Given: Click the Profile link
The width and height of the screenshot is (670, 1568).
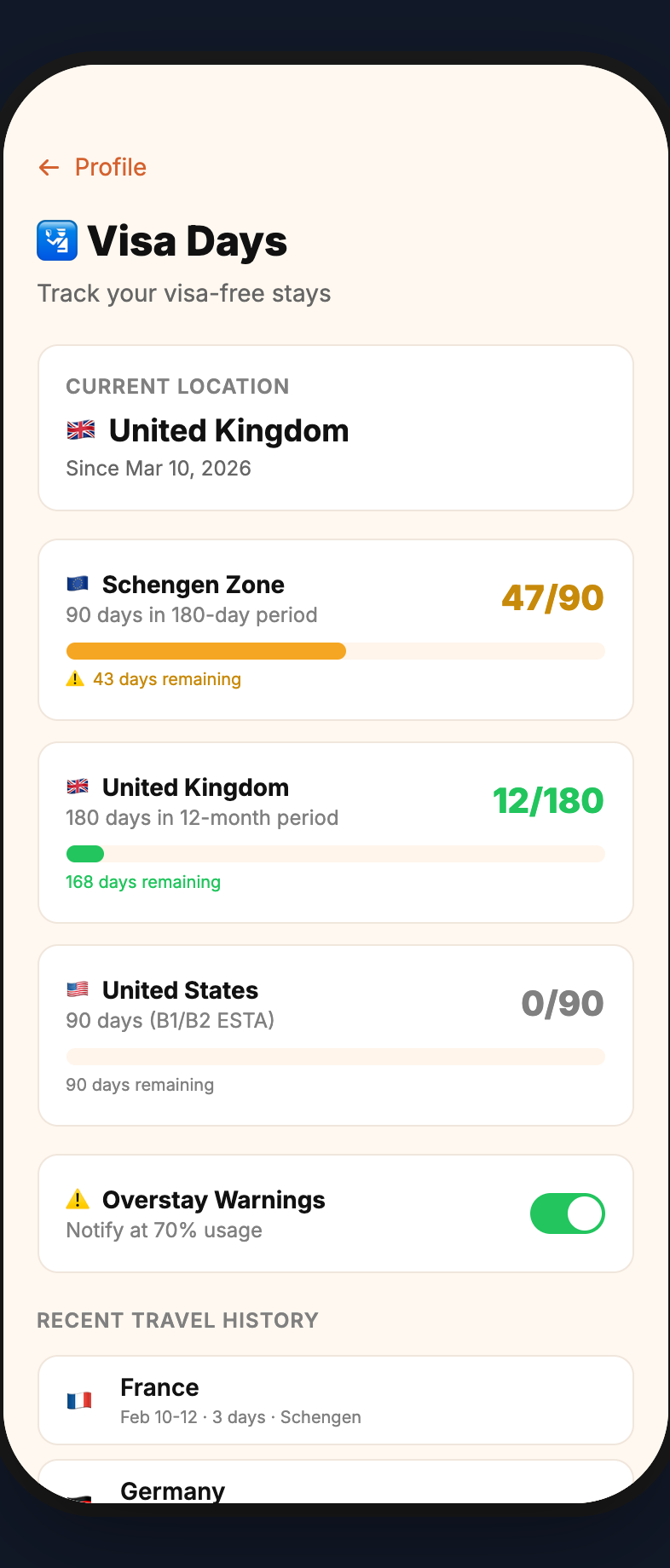Looking at the screenshot, I should pos(109,167).
